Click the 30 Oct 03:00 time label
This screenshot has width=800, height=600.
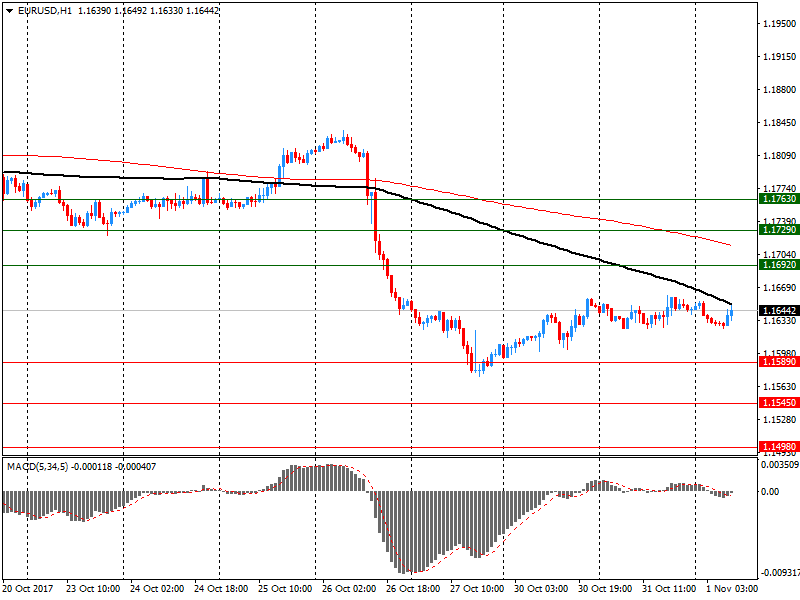541,588
